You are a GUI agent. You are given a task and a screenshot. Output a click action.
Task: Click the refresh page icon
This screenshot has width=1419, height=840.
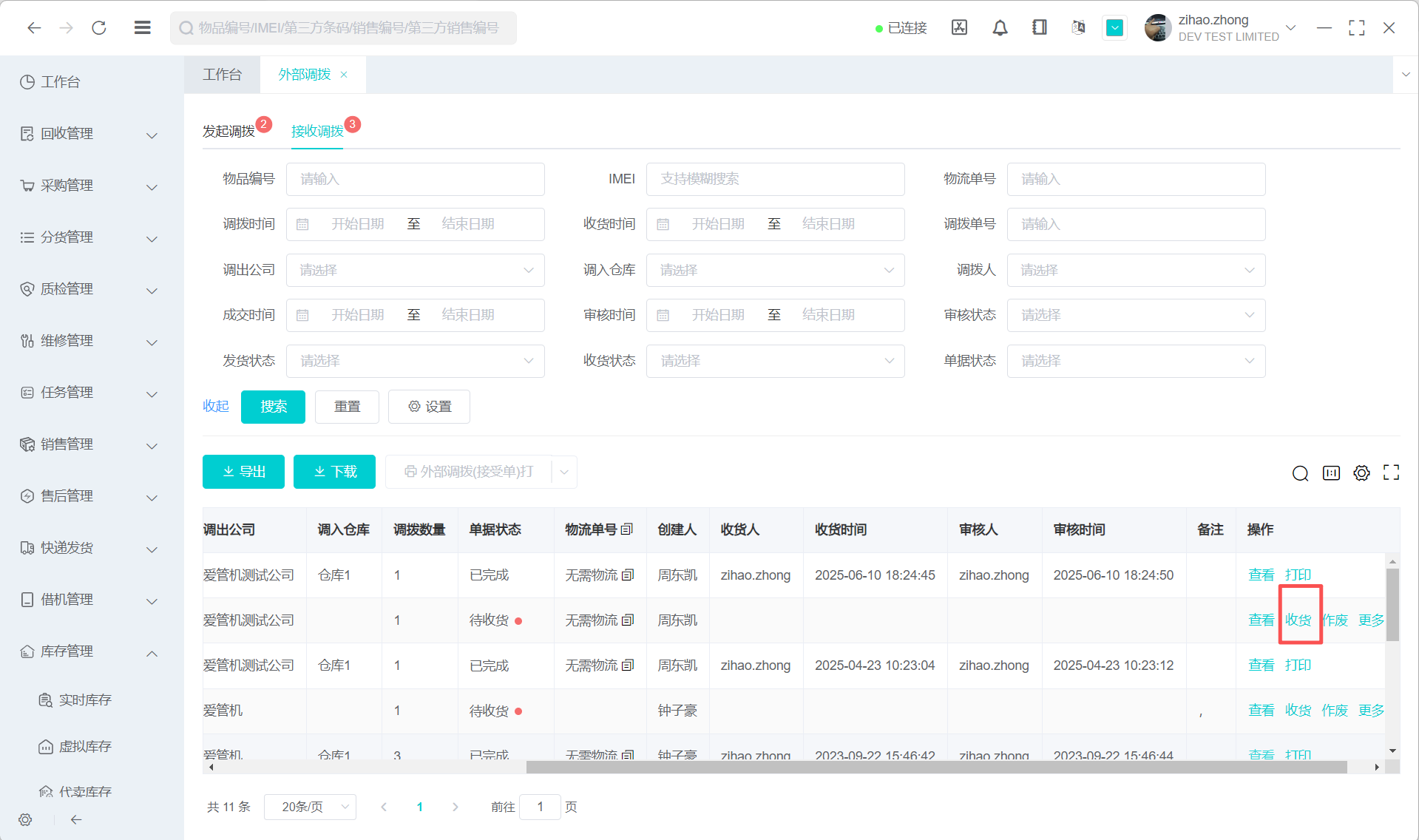coord(99,28)
